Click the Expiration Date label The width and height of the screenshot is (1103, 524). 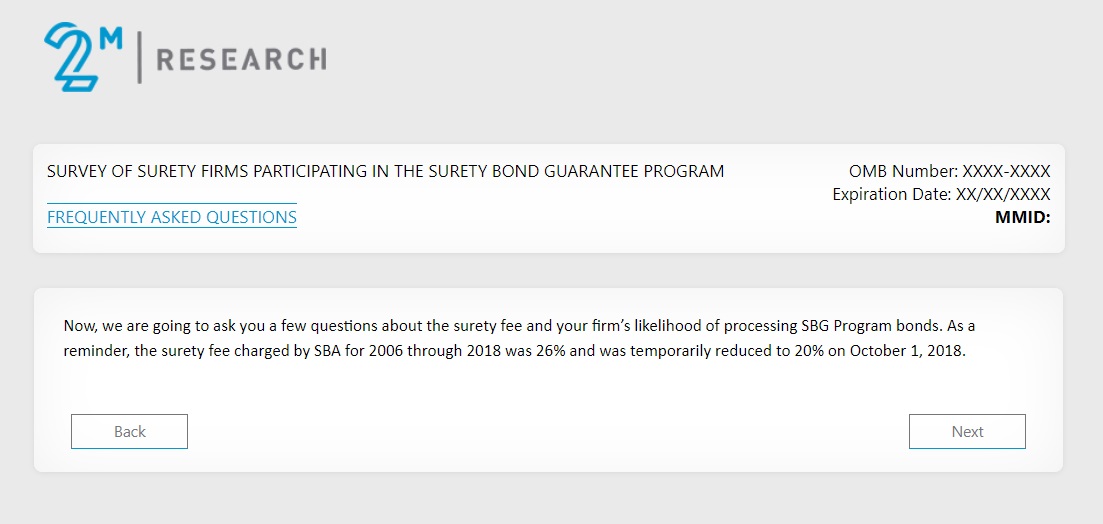point(892,194)
